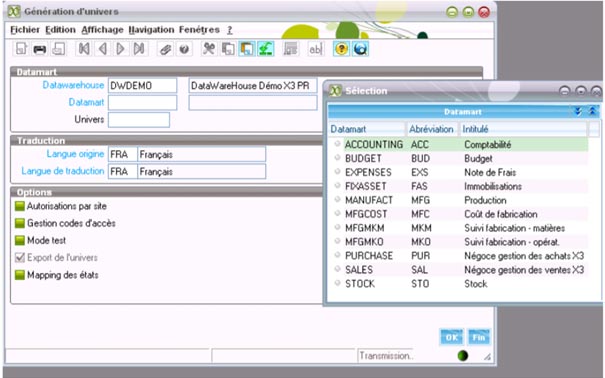Open the Fenêtres menu
Screen dimensions: 605x378
coord(199,30)
